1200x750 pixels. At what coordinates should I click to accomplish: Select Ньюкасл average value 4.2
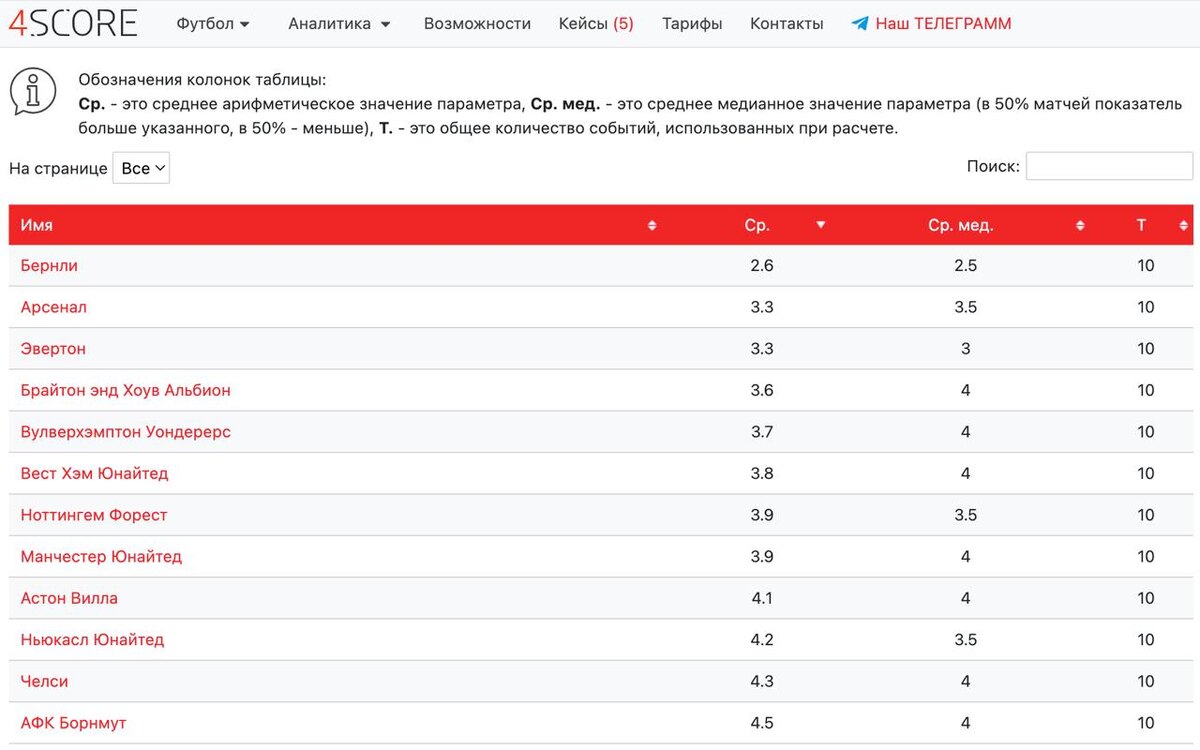[x=762, y=639]
